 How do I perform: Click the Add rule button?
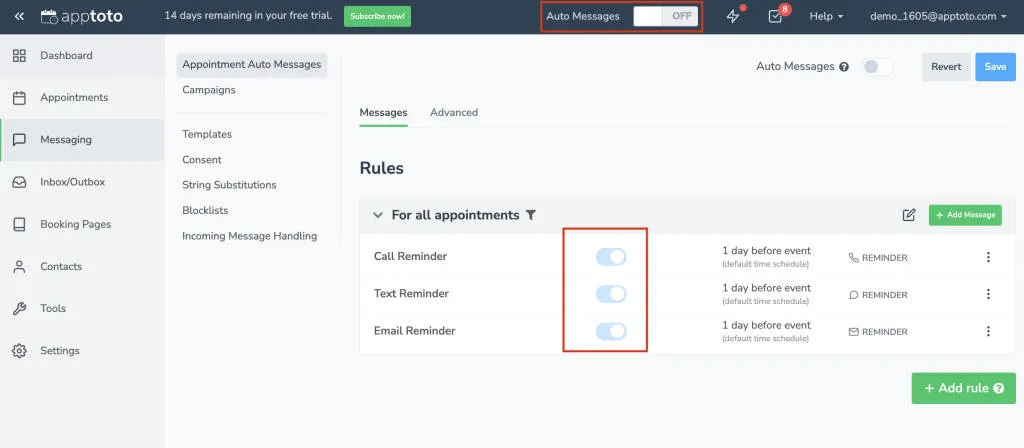tap(964, 389)
